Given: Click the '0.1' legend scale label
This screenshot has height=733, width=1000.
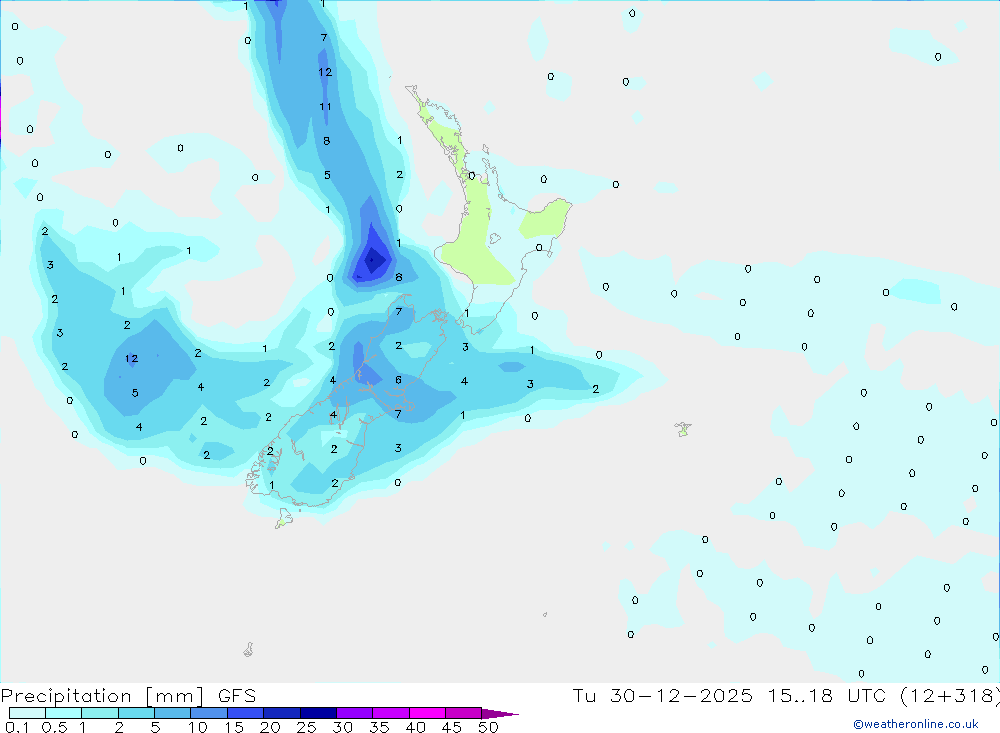Looking at the screenshot, I should coord(17,727).
